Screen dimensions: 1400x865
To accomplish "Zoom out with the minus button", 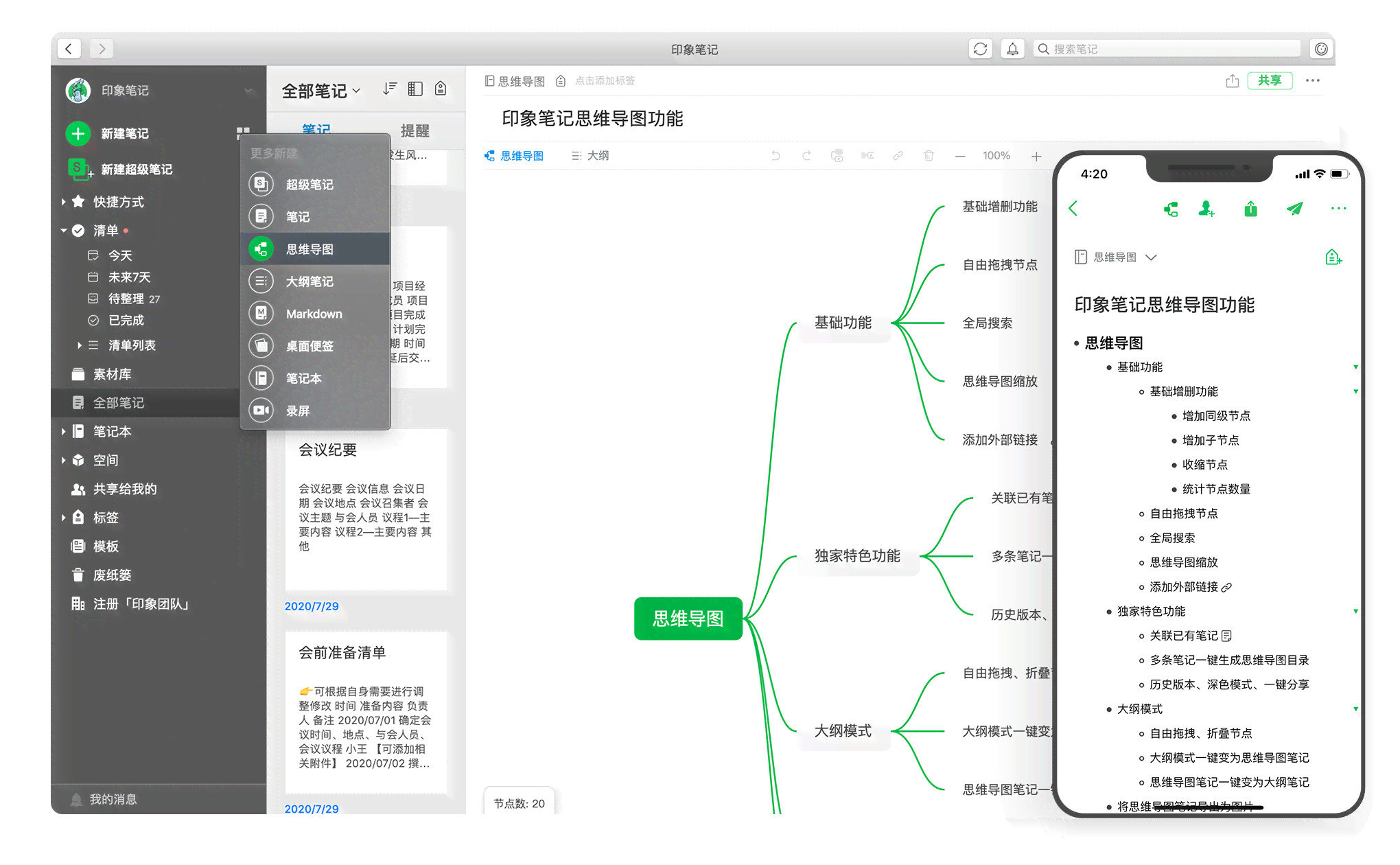I will coord(960,157).
